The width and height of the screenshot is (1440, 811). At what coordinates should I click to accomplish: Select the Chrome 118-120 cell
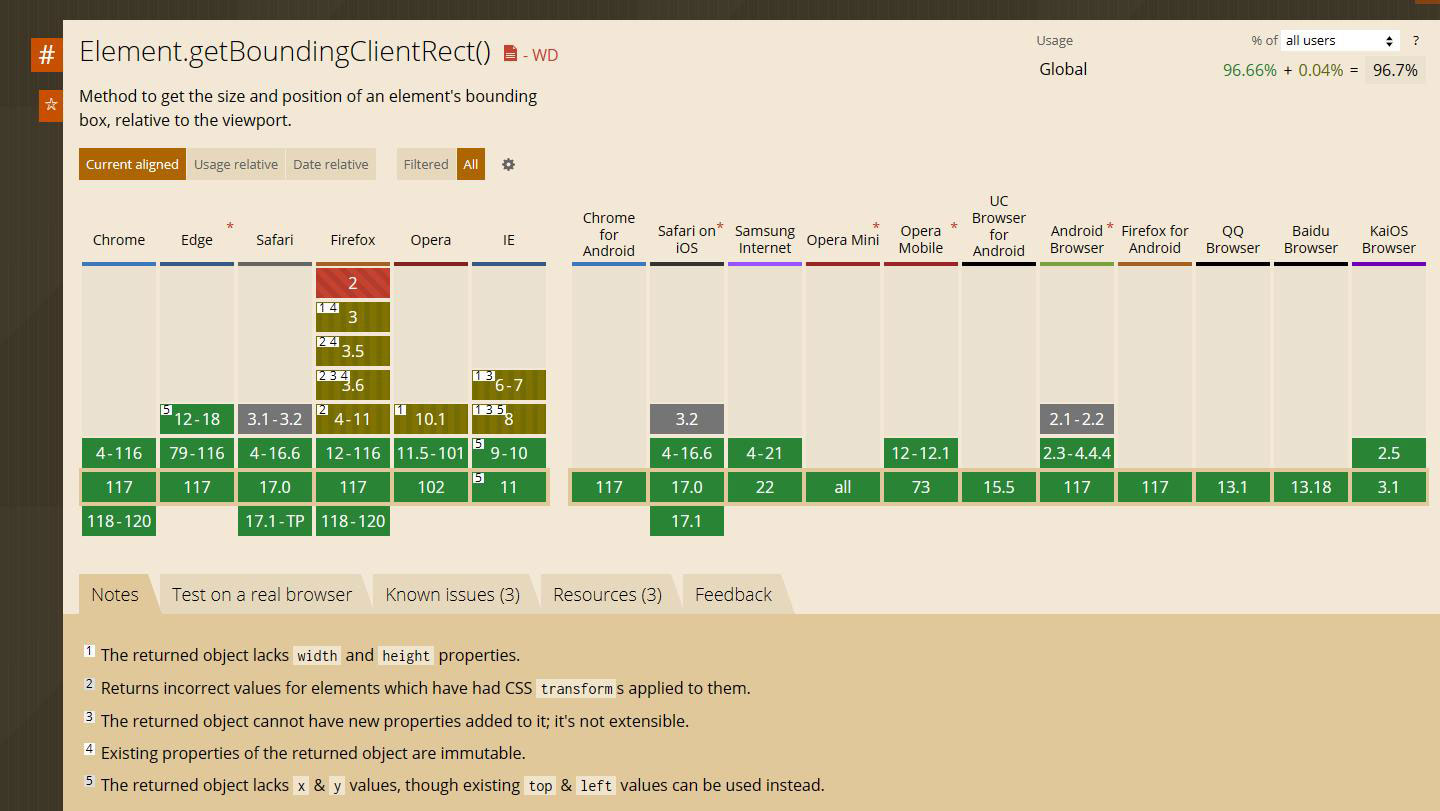coord(119,521)
